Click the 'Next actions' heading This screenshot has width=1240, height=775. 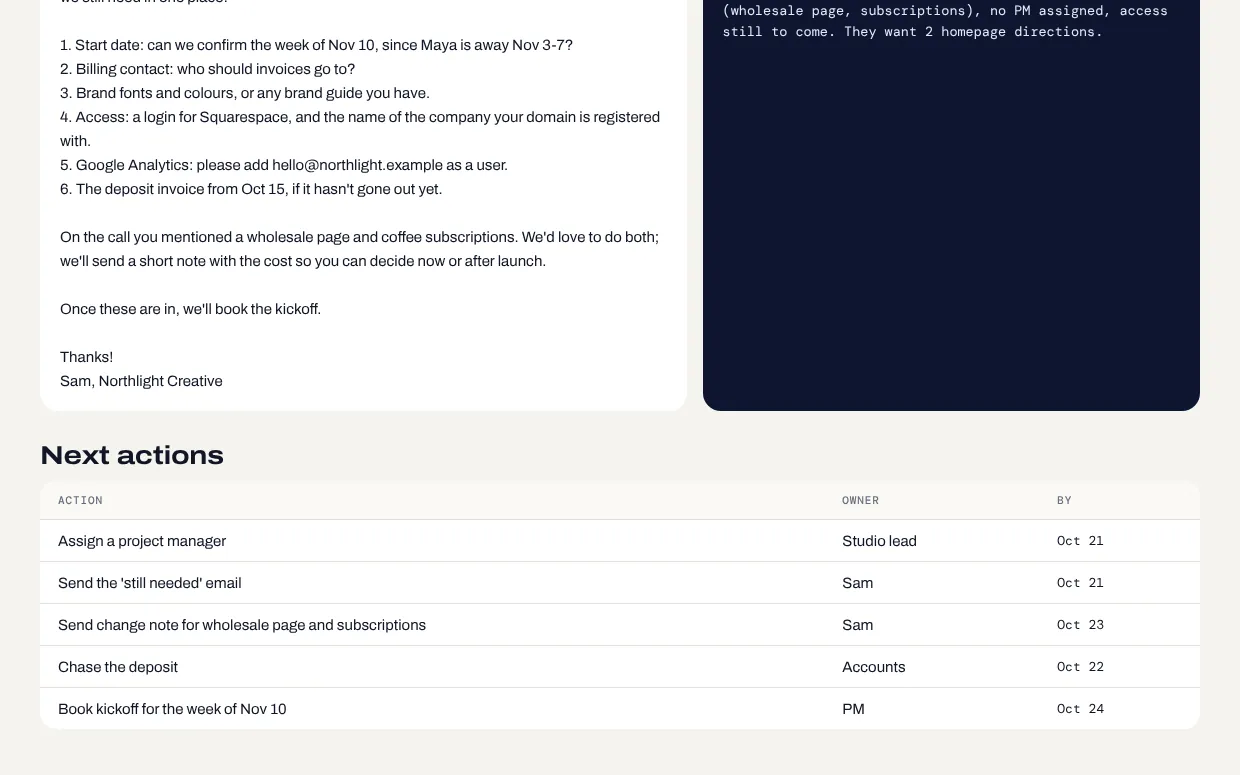132,455
